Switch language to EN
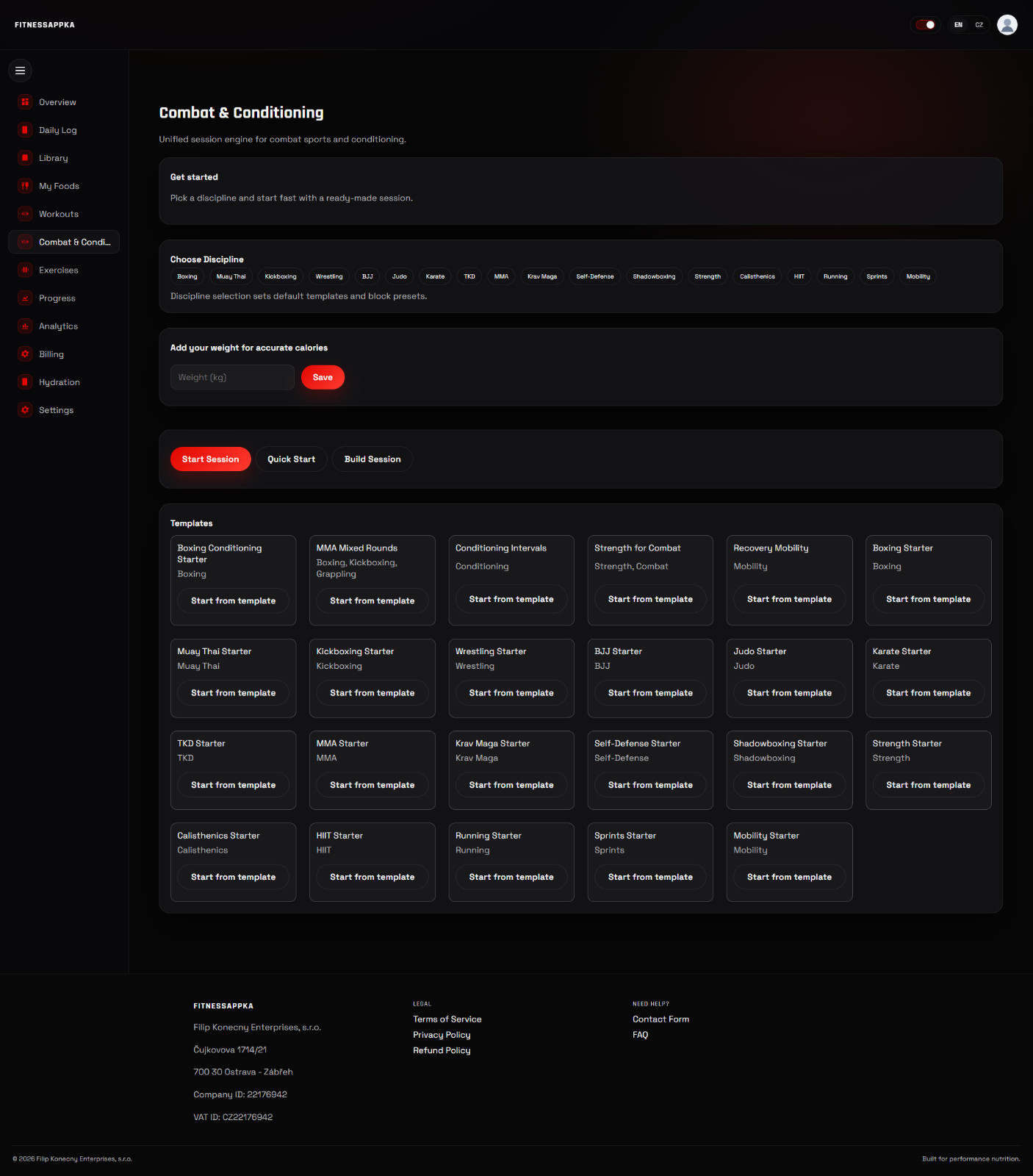 click(958, 25)
